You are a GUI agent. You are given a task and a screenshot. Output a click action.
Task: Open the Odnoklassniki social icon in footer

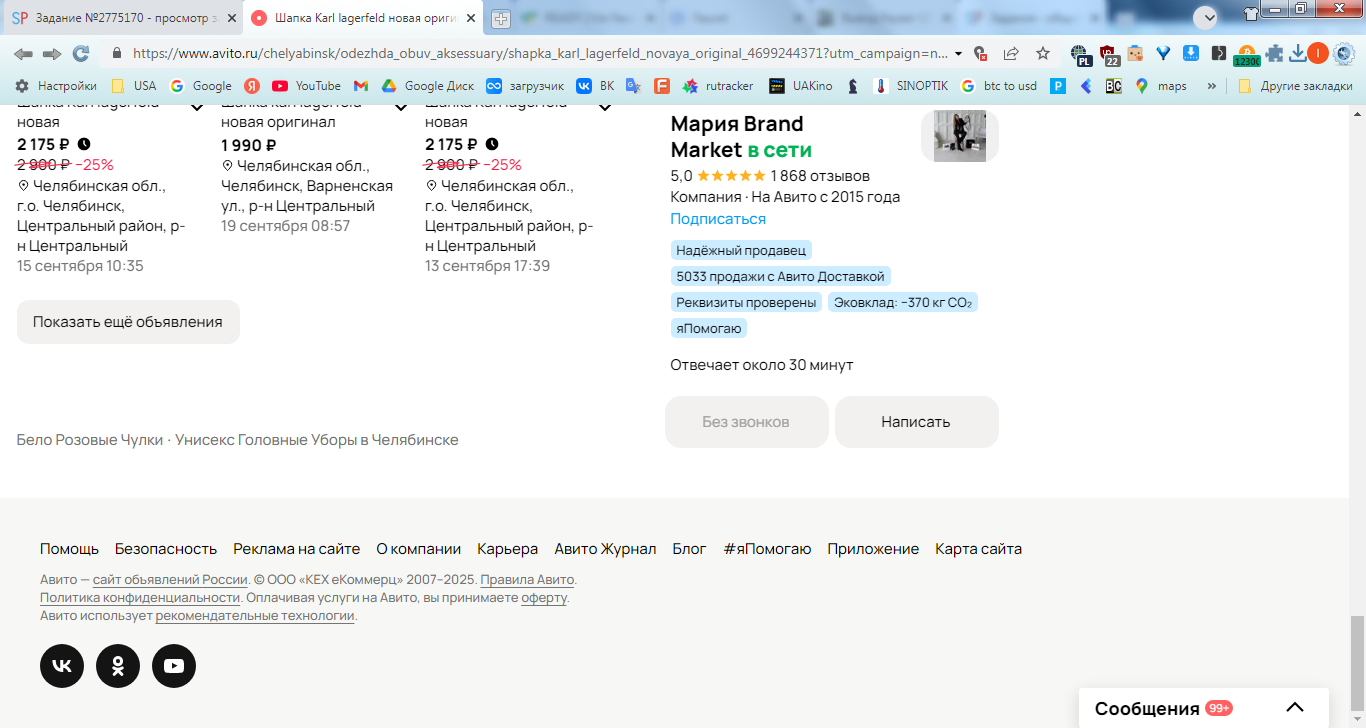[118, 666]
